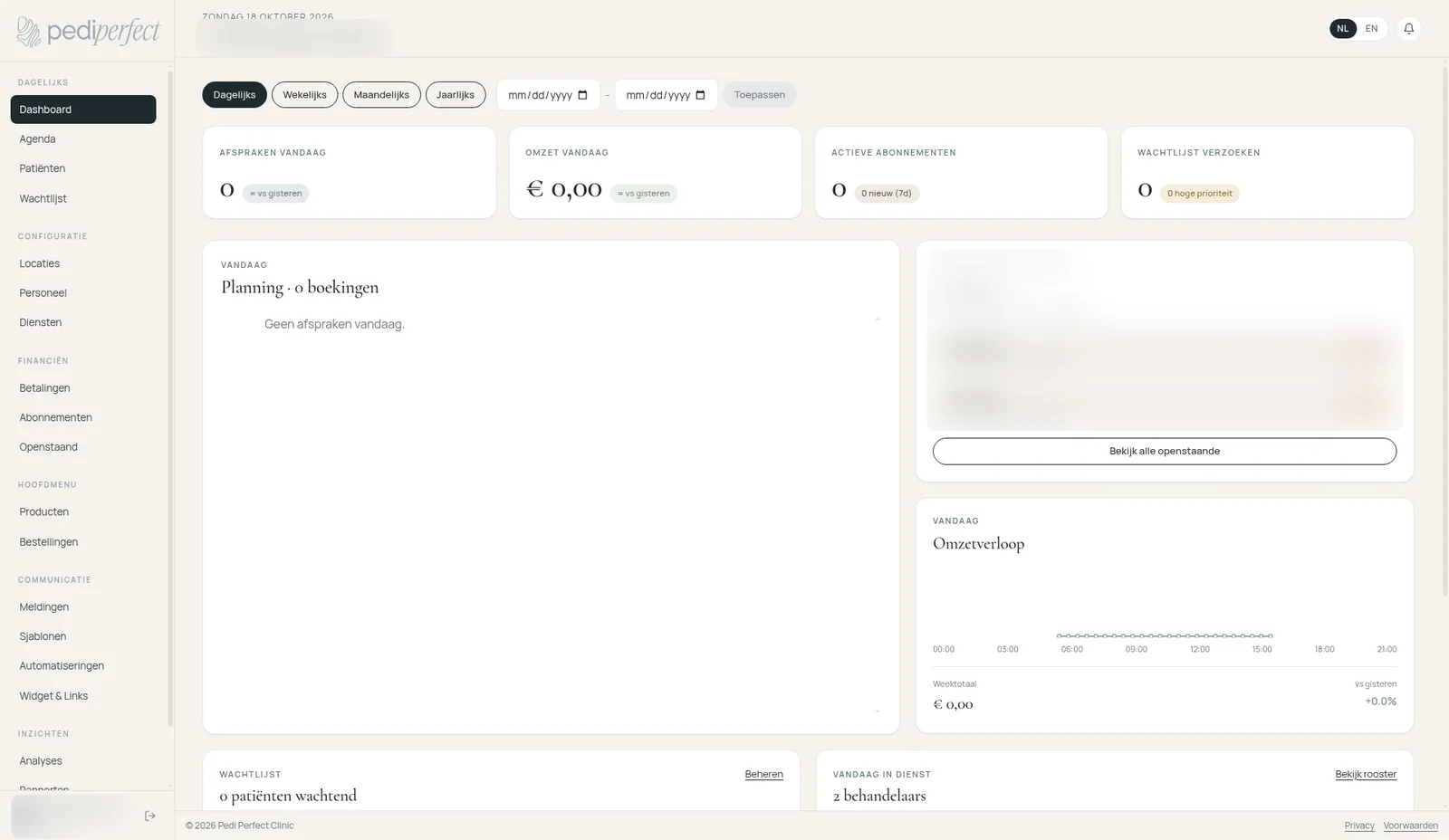The image size is (1449, 840).
Task: Open Agenda in sidebar
Action: pos(83,139)
